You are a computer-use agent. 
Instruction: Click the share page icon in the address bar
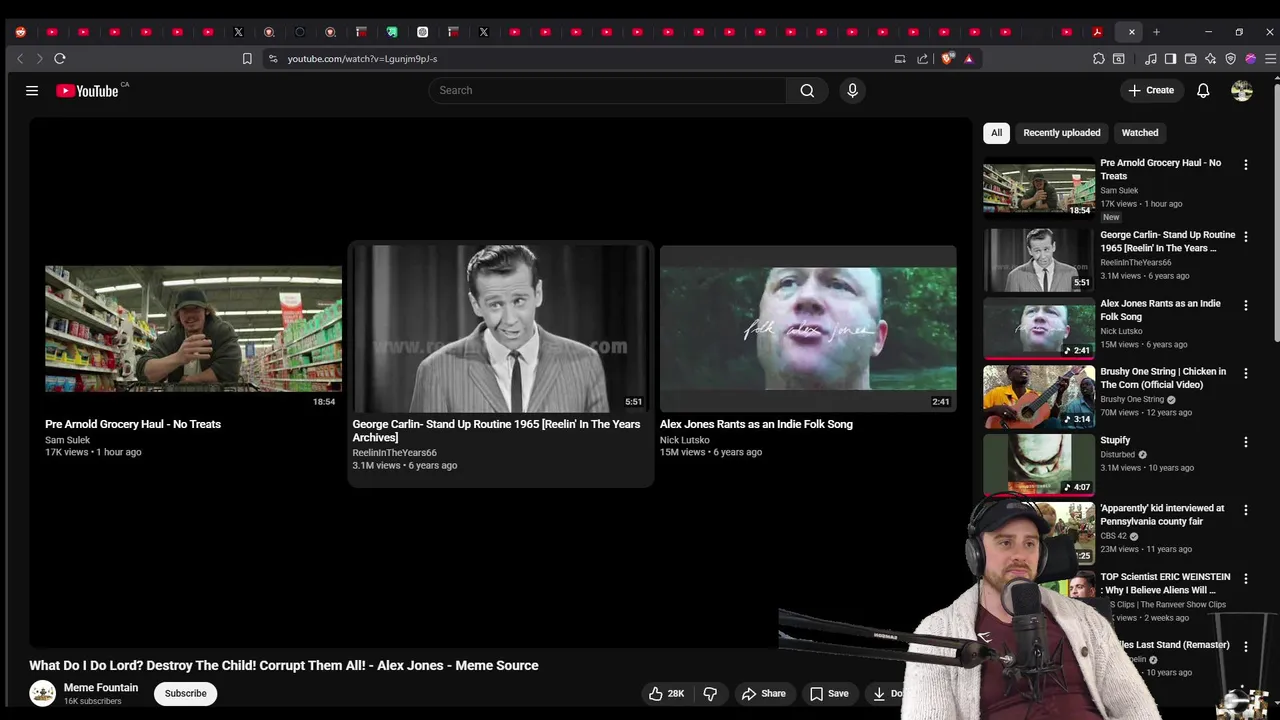point(923,59)
